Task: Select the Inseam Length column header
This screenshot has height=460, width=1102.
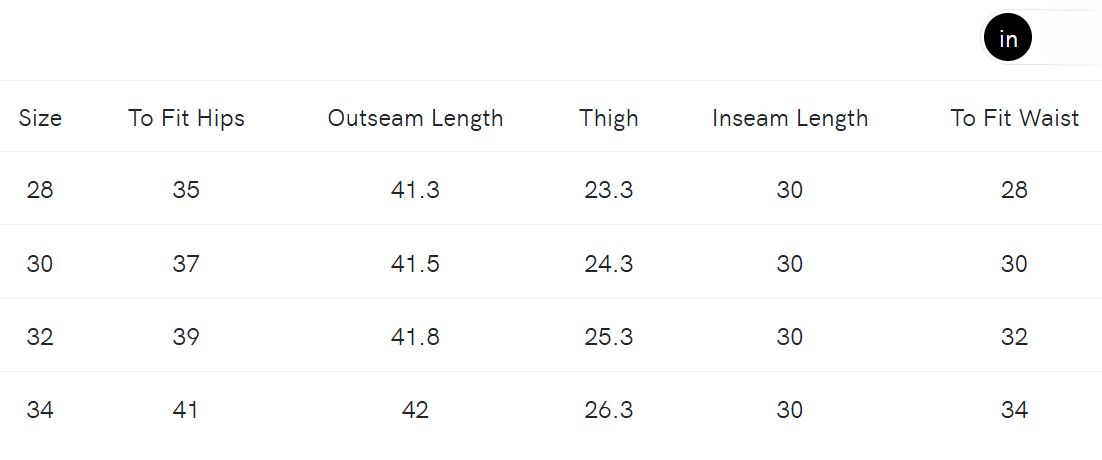Action: (790, 118)
